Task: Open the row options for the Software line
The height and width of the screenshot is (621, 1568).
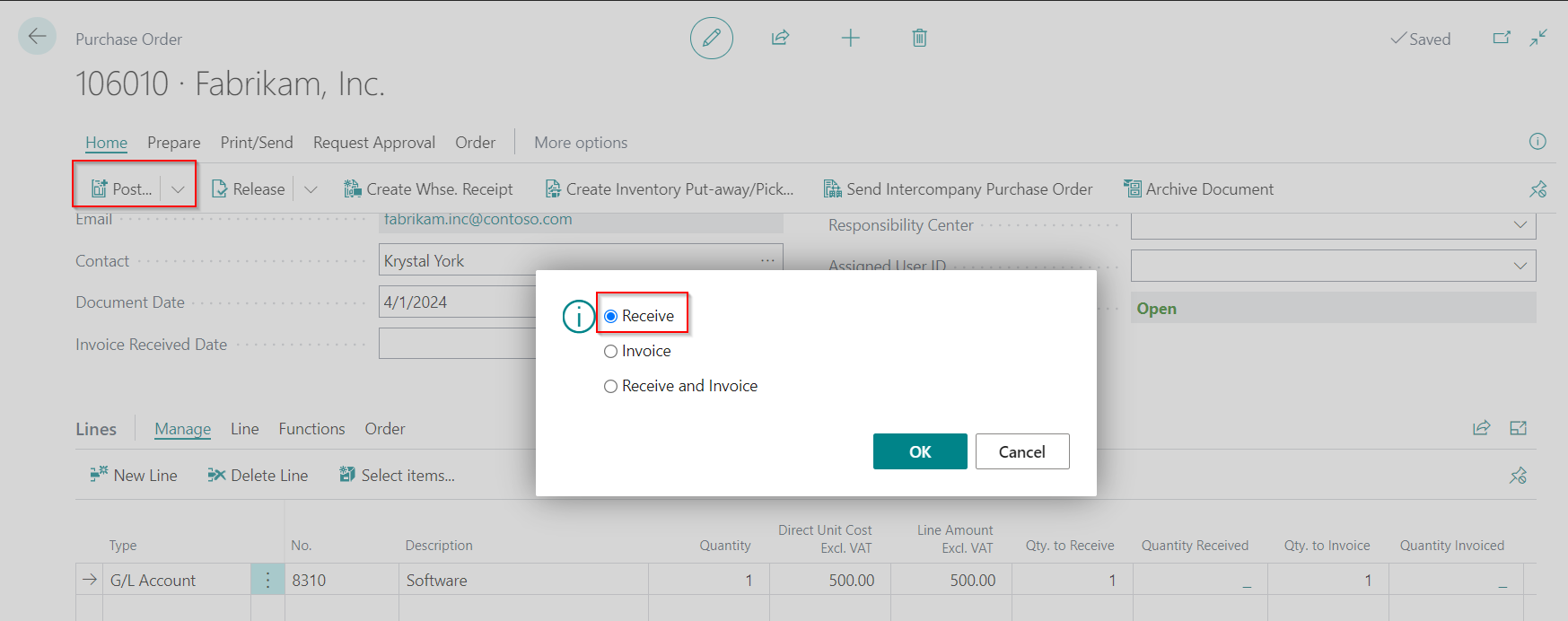Action: [267, 580]
